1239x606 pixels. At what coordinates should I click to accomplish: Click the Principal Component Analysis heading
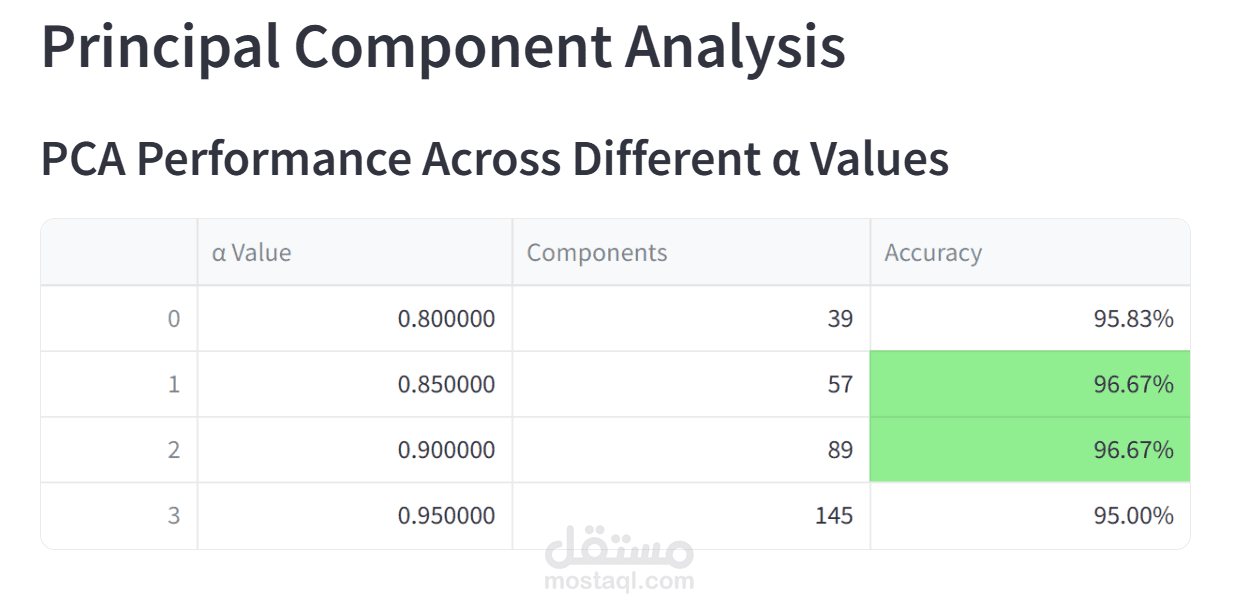[x=443, y=46]
